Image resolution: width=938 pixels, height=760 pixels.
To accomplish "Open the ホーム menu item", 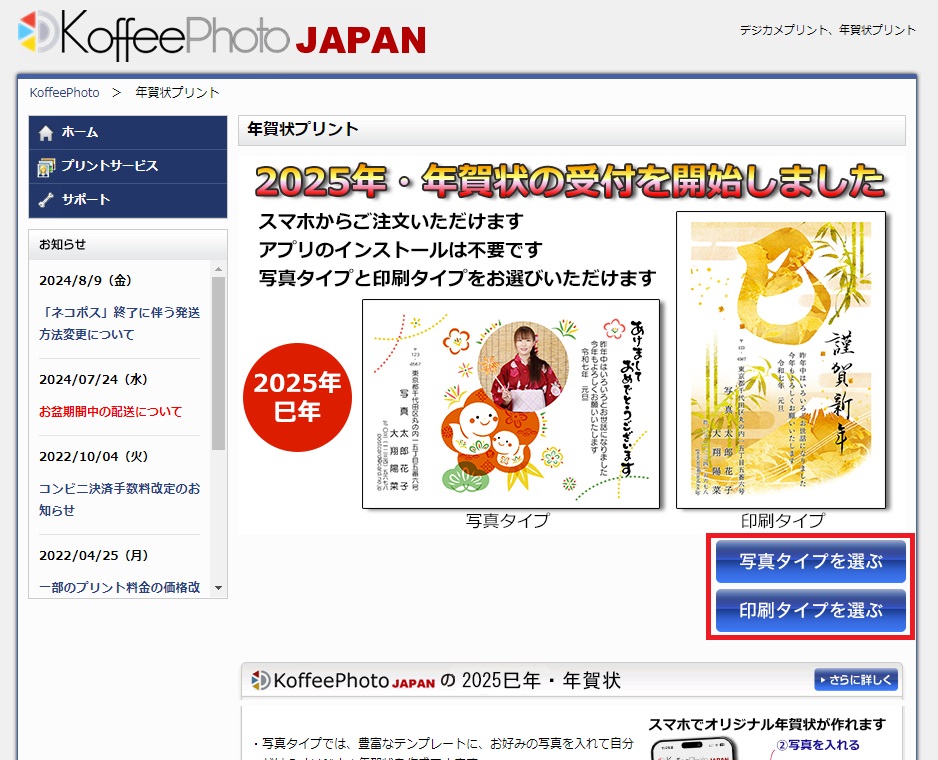I will (128, 132).
